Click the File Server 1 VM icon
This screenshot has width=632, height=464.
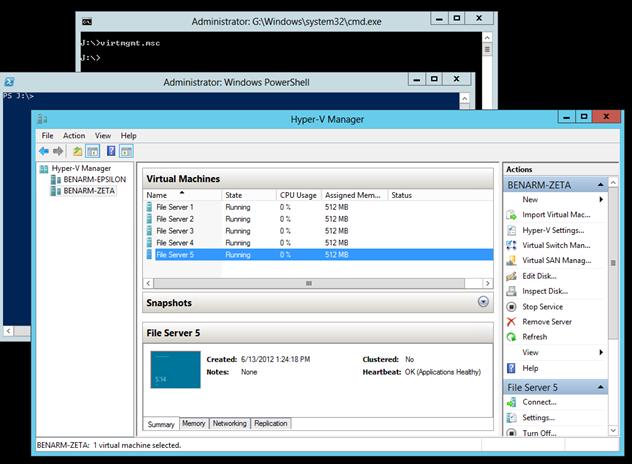[150, 207]
